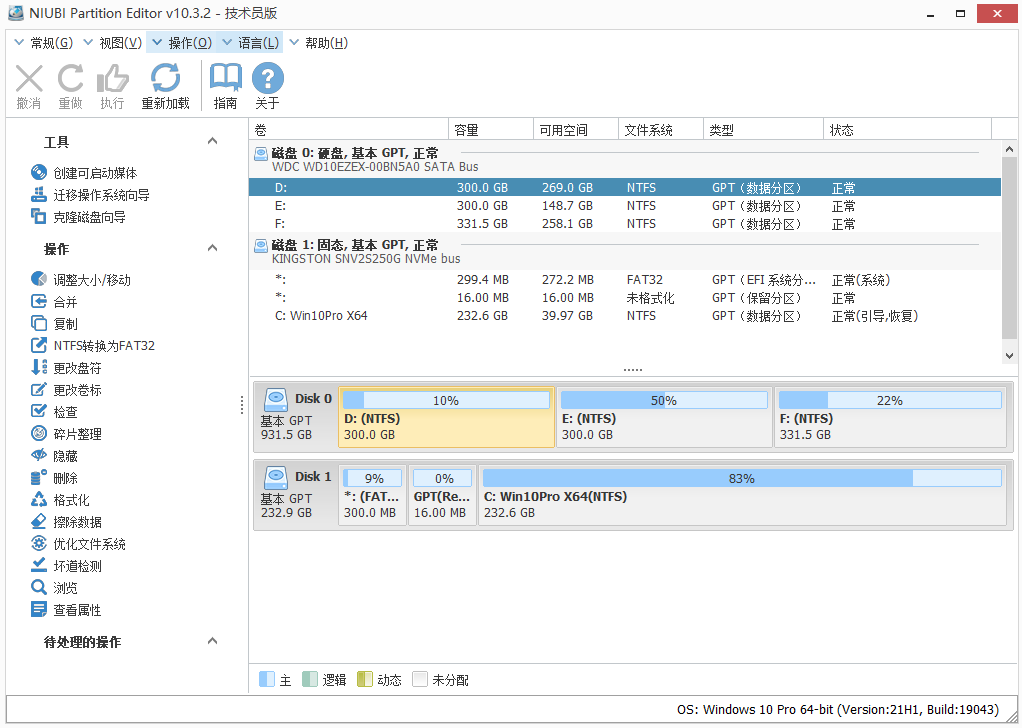The height and width of the screenshot is (728, 1022).
Task: Select E: (NTFS) block in disk map
Action: click(664, 417)
